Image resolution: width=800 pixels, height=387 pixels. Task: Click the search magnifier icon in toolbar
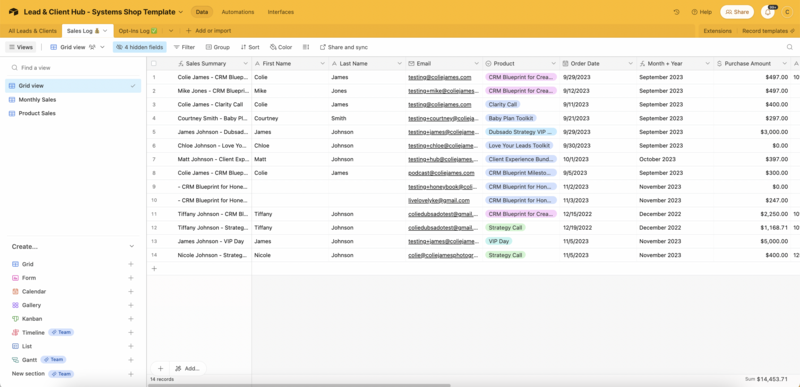point(790,47)
